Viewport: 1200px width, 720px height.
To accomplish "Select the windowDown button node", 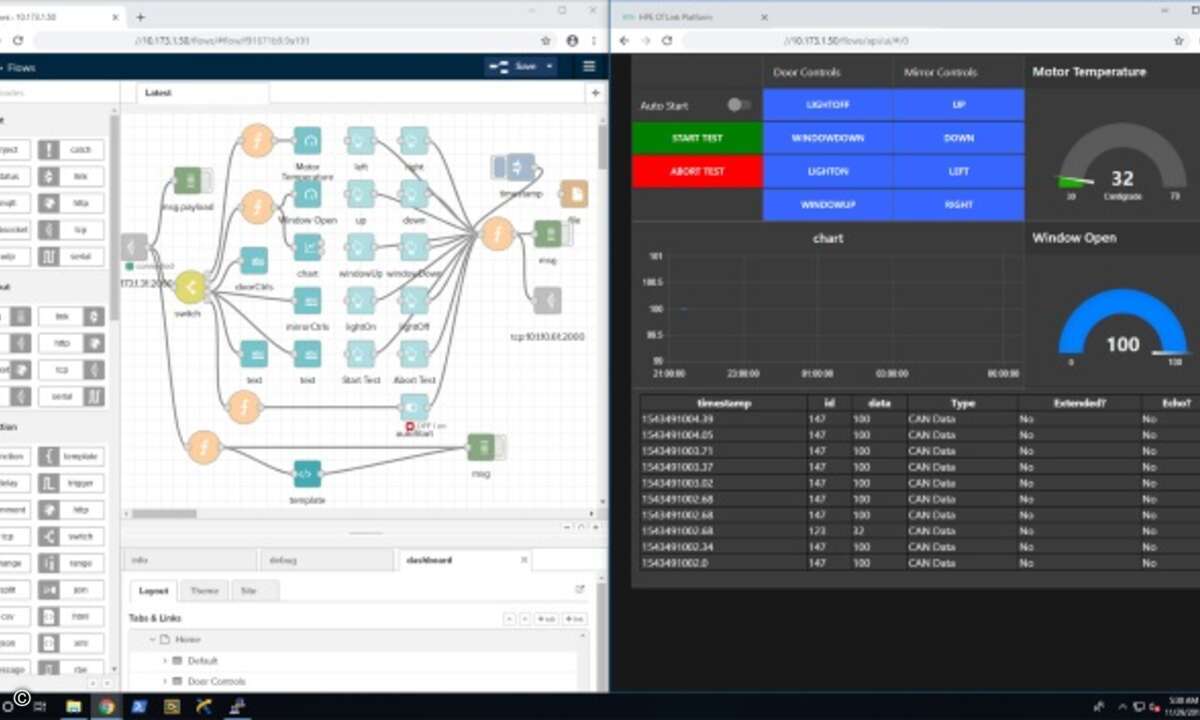I will coord(414,247).
